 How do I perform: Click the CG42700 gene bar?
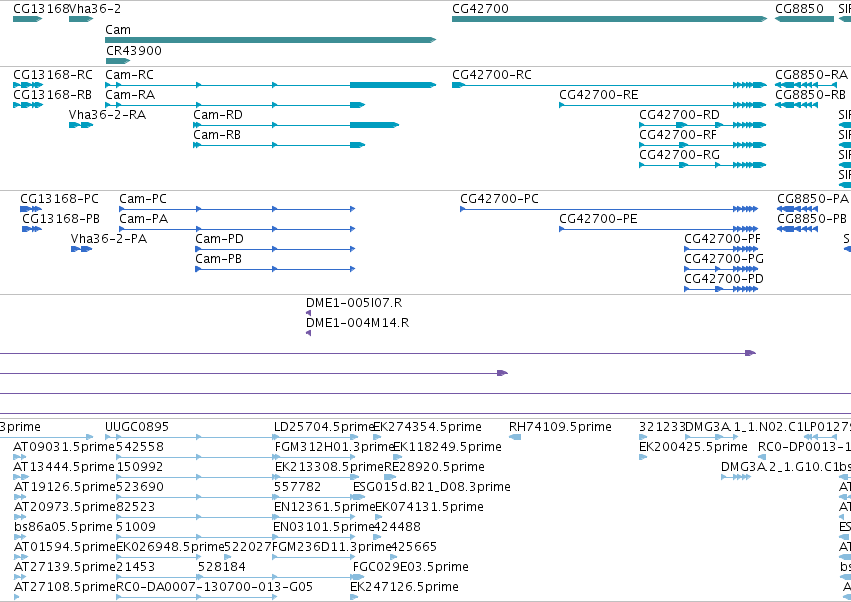pos(609,19)
